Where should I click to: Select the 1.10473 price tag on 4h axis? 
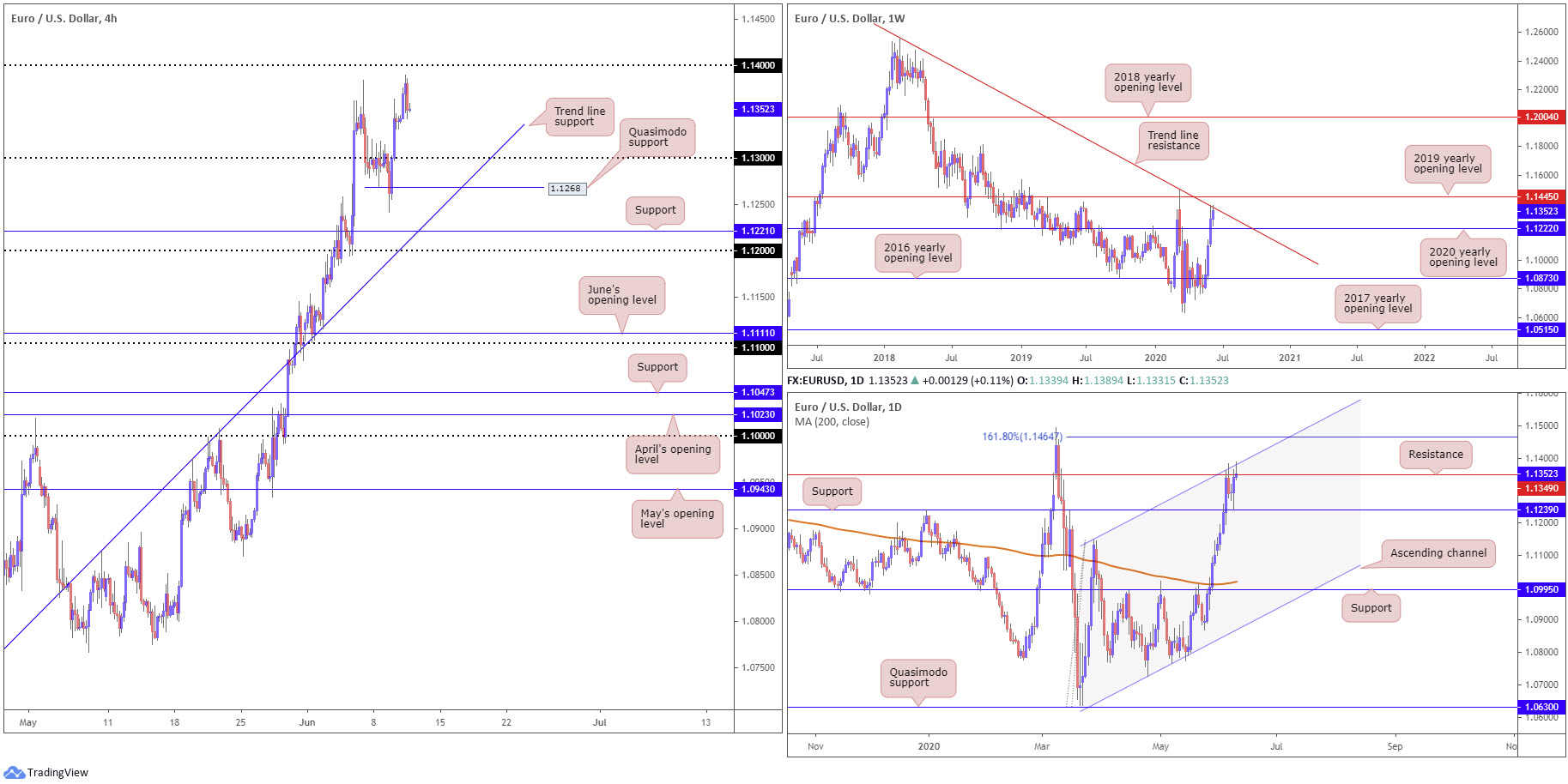coord(758,392)
